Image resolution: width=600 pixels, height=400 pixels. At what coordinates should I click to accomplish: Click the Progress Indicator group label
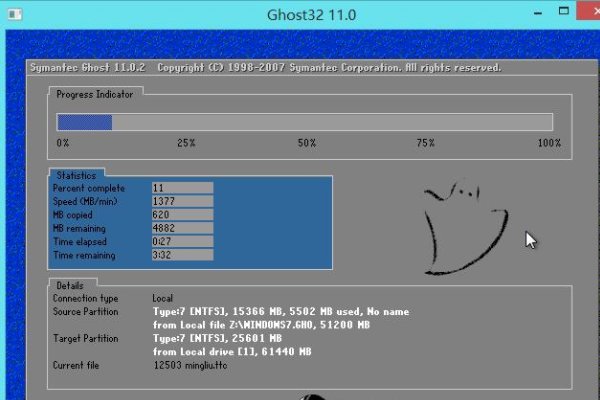(x=95, y=95)
